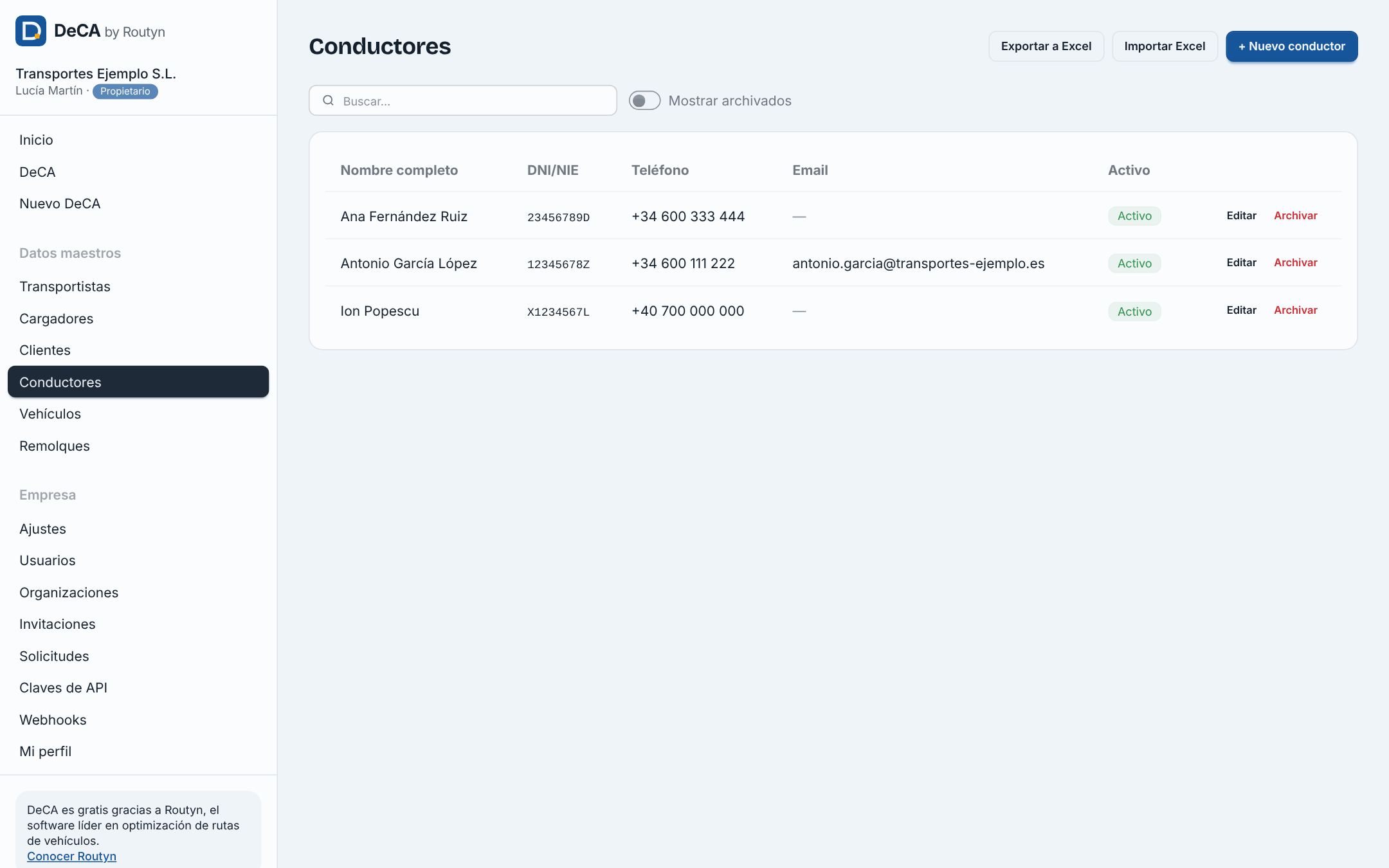This screenshot has width=1389, height=868.
Task: Open Cargadores section
Action: tap(138, 318)
